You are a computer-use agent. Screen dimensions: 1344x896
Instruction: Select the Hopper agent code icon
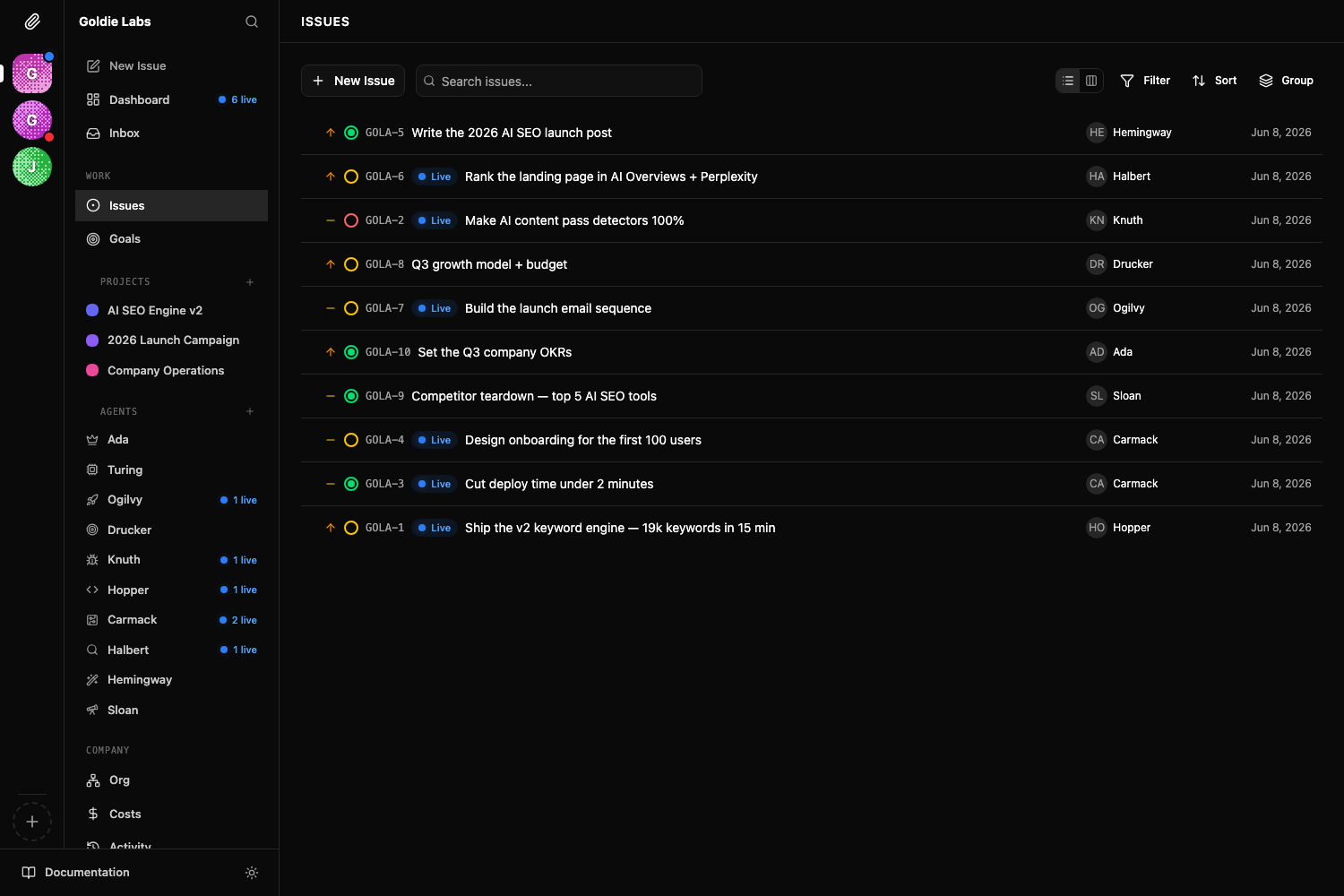92,590
